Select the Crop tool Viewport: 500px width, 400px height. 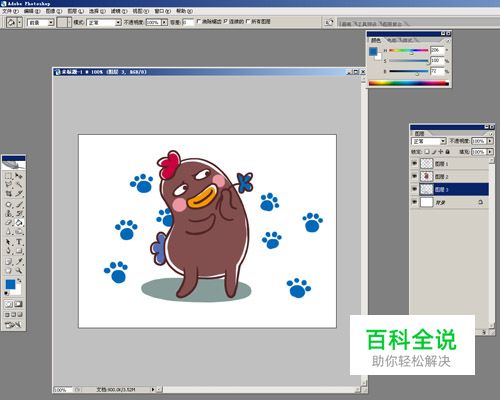tap(9, 193)
